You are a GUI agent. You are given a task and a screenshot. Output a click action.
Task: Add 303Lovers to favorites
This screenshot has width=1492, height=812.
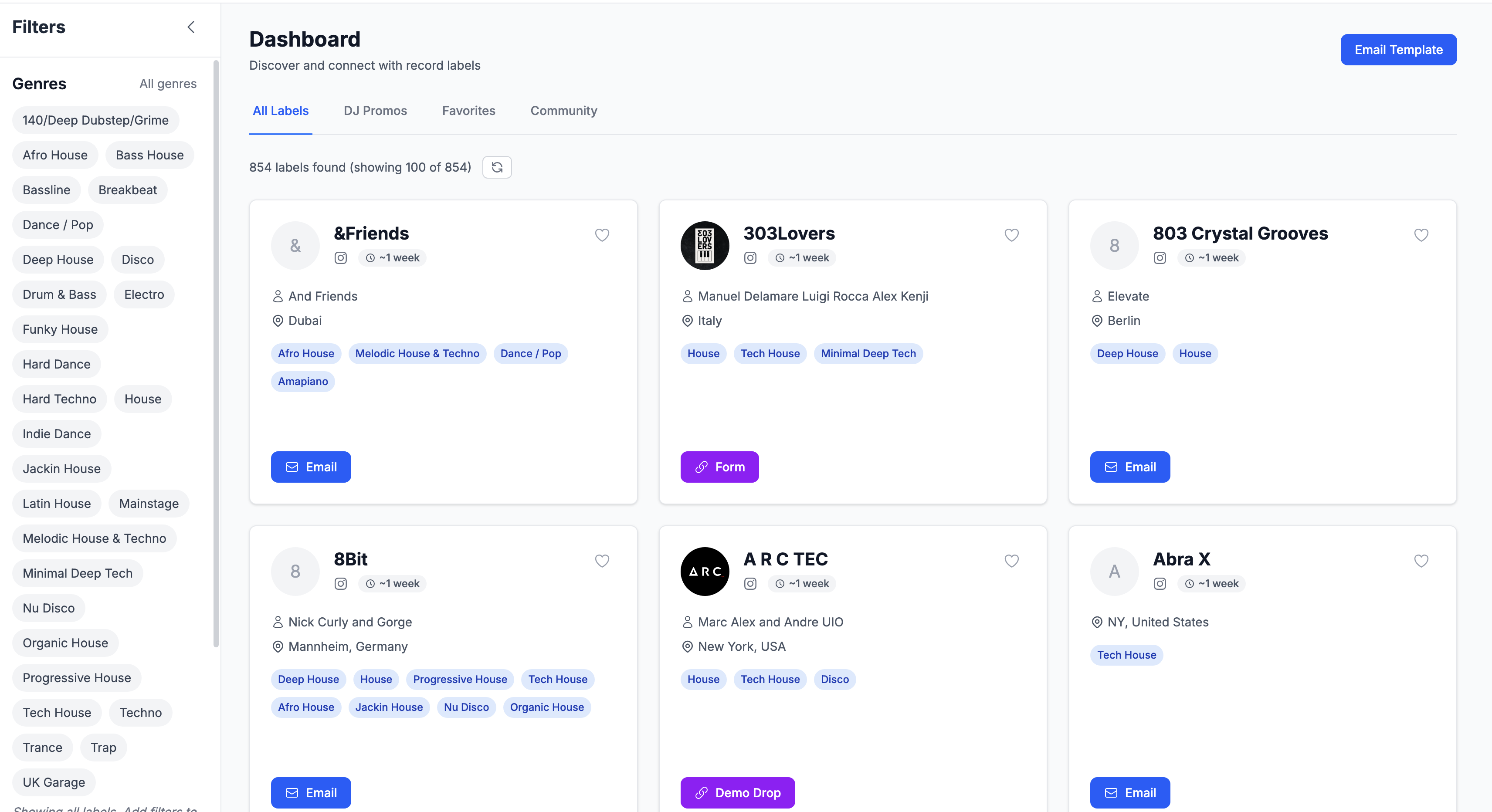click(1011, 235)
